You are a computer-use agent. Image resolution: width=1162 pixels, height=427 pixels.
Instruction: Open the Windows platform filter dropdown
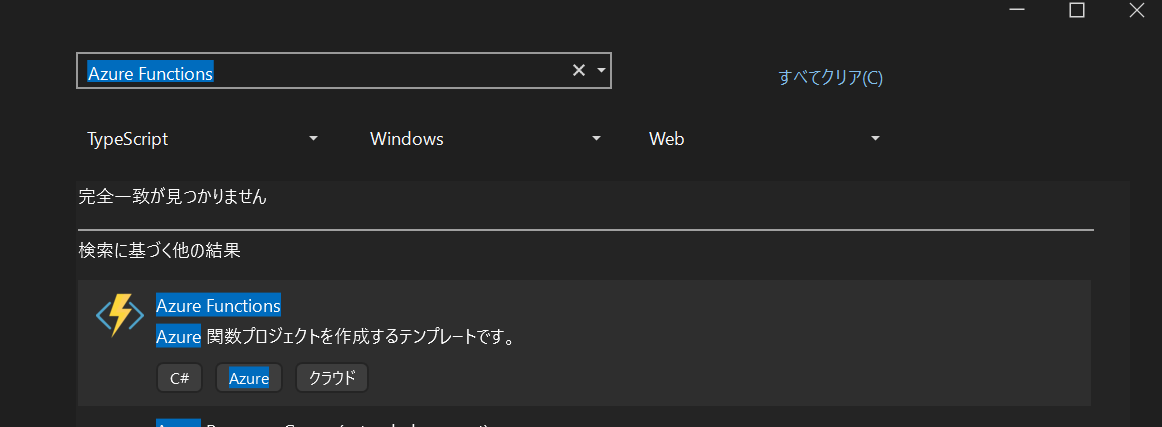point(485,139)
